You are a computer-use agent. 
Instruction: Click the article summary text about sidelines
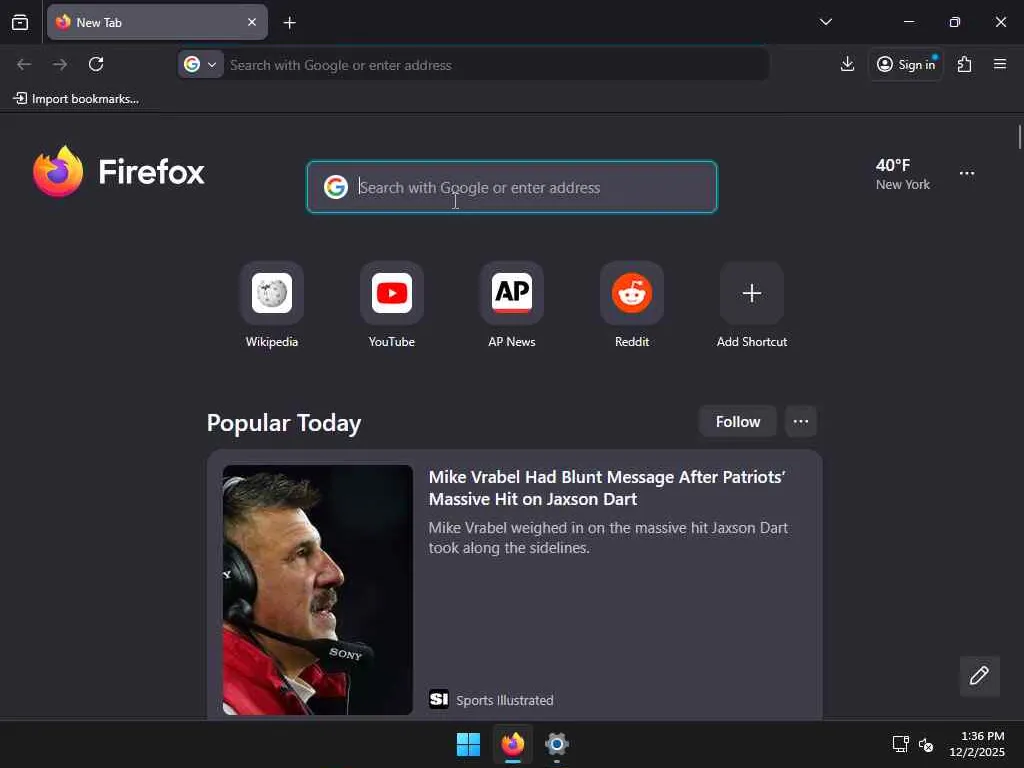(x=608, y=537)
